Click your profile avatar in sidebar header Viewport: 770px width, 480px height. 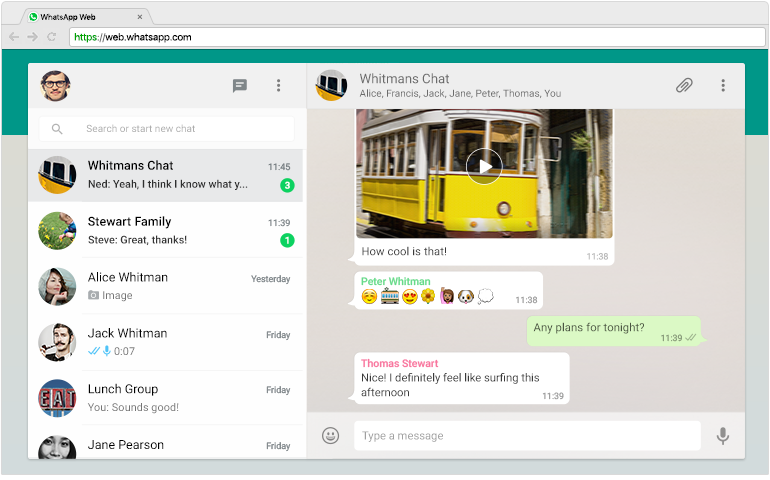tap(55, 86)
